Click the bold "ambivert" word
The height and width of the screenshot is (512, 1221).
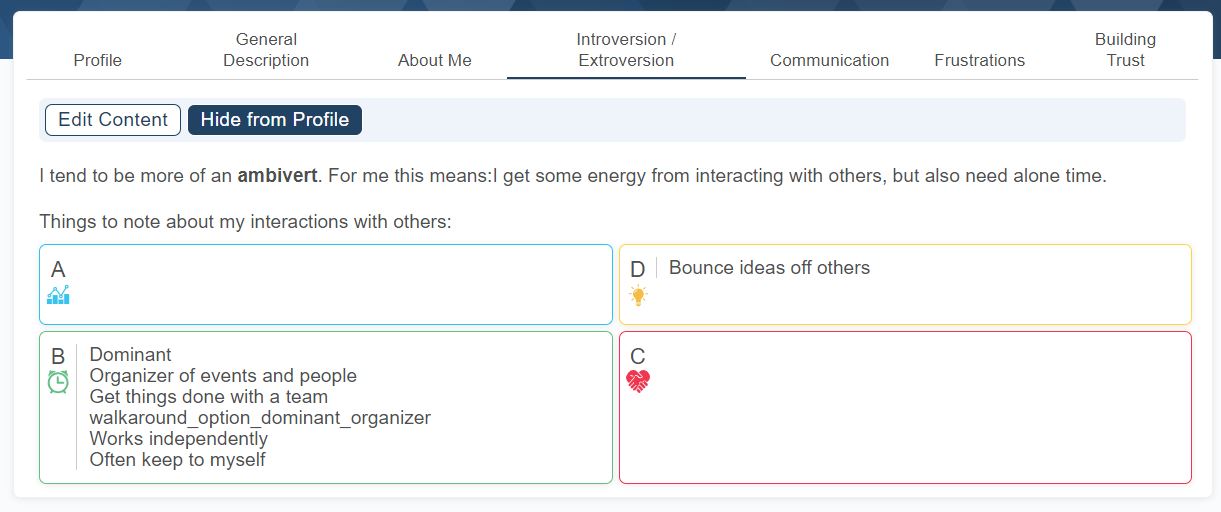pos(277,177)
